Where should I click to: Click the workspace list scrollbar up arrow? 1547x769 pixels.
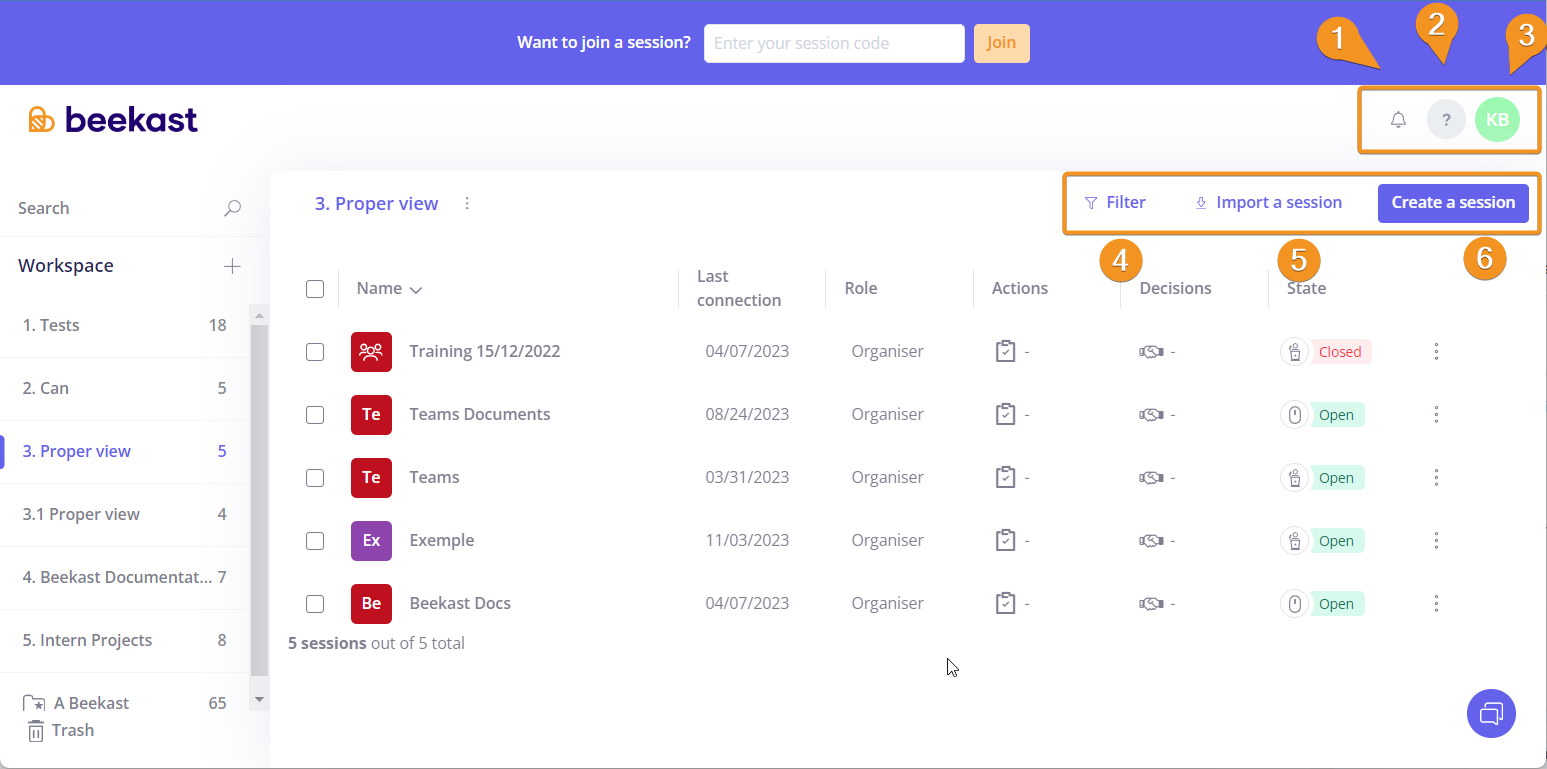[x=259, y=316]
